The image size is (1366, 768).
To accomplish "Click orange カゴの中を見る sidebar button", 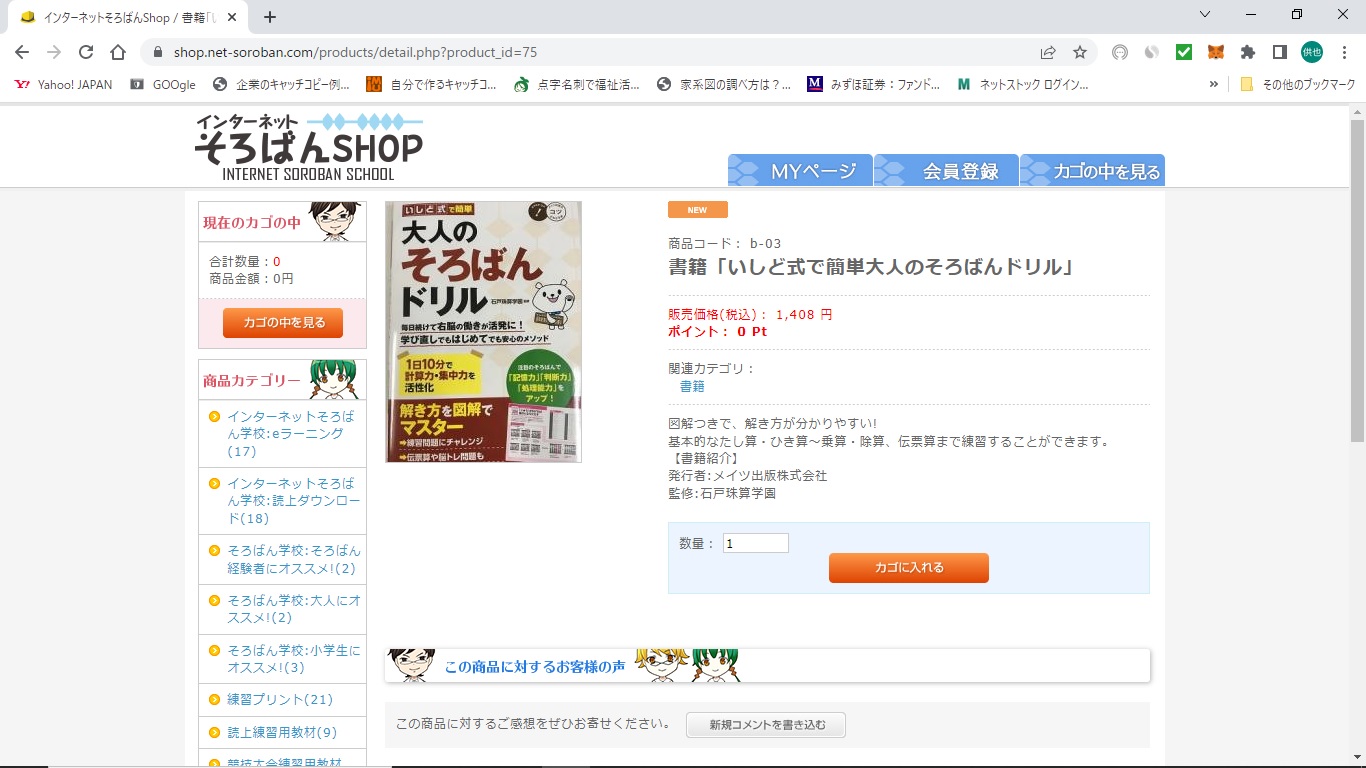I will tap(282, 322).
